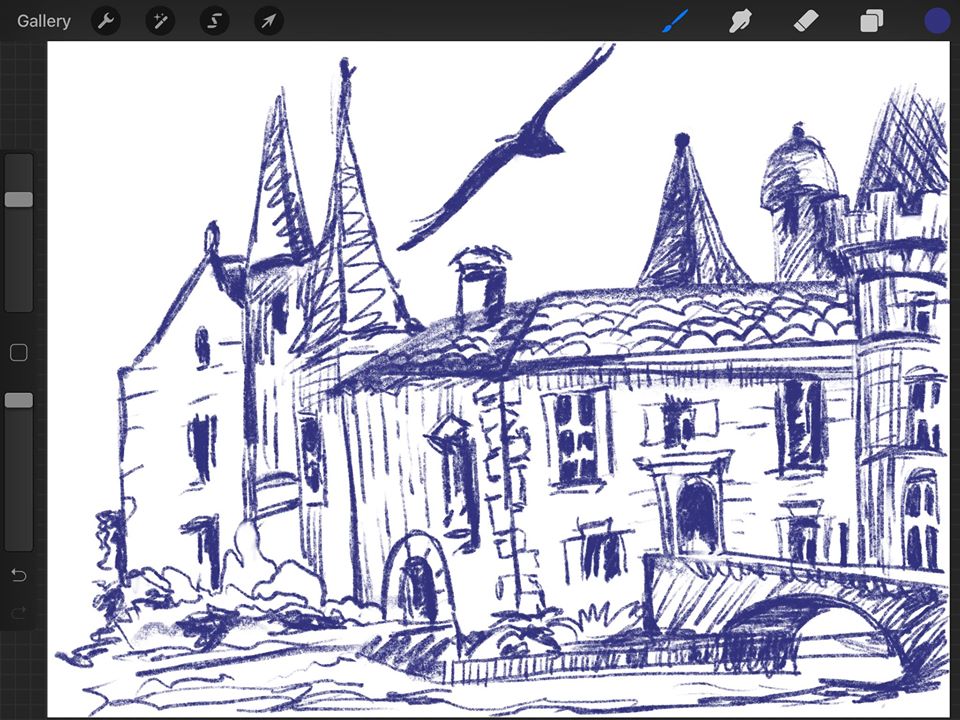Return to the Gallery
This screenshot has width=960, height=720.
43,21
